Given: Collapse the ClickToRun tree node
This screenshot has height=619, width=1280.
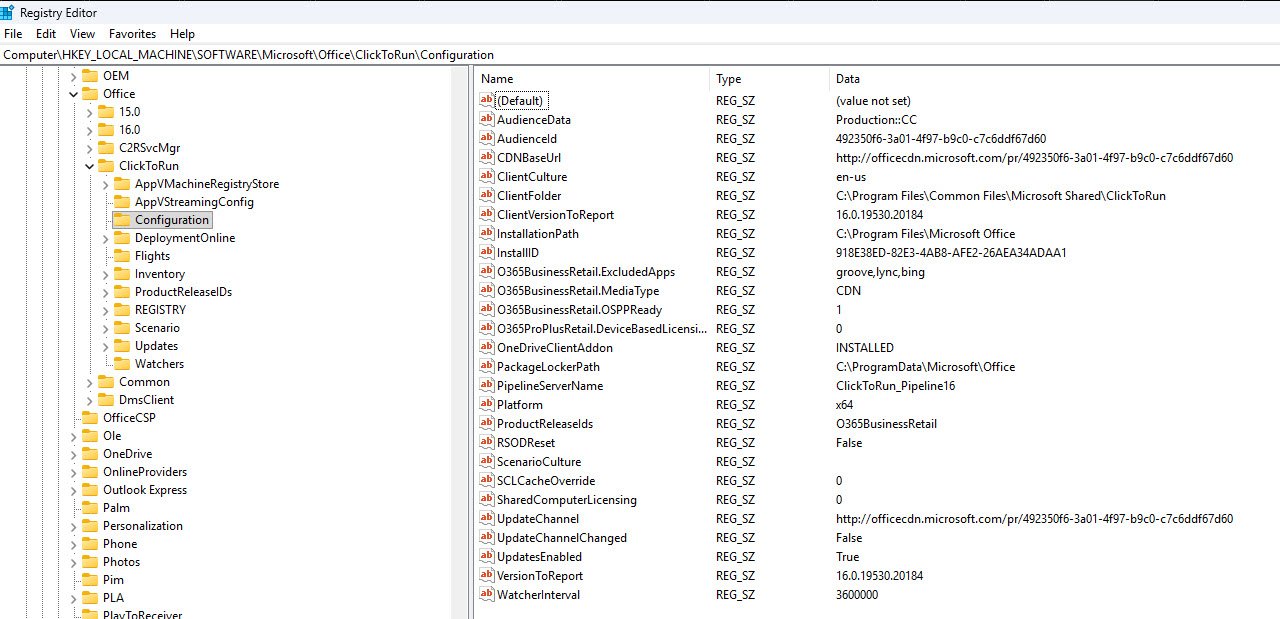Looking at the screenshot, I should coord(89,166).
